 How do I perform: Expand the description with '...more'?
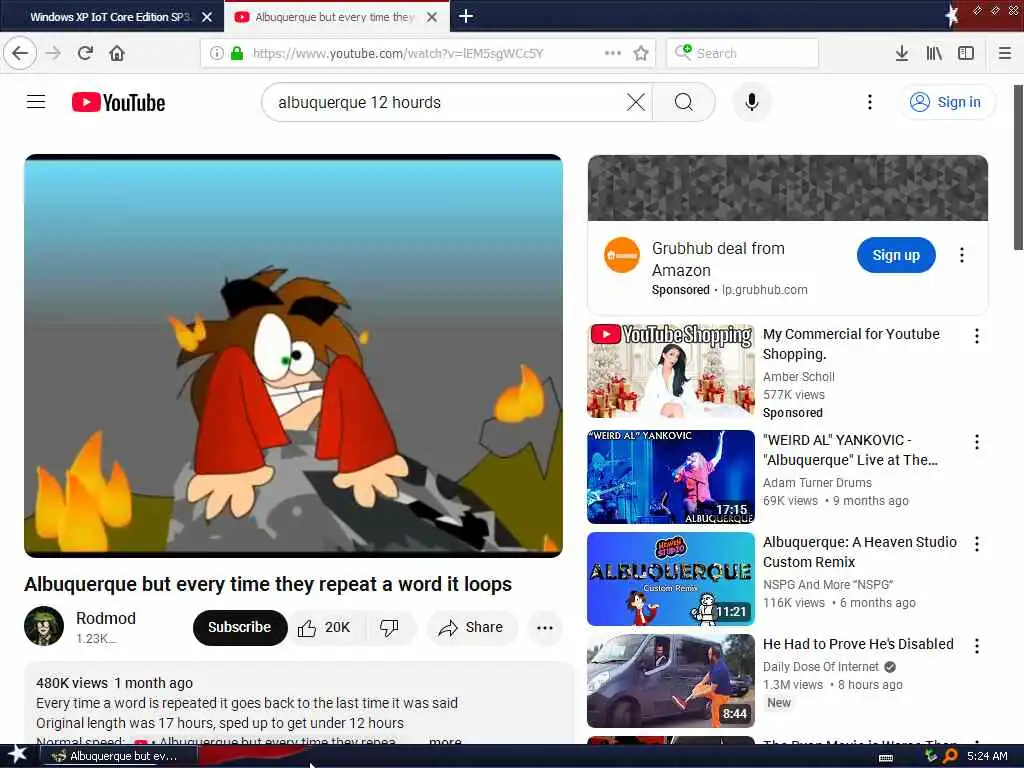(x=444, y=741)
